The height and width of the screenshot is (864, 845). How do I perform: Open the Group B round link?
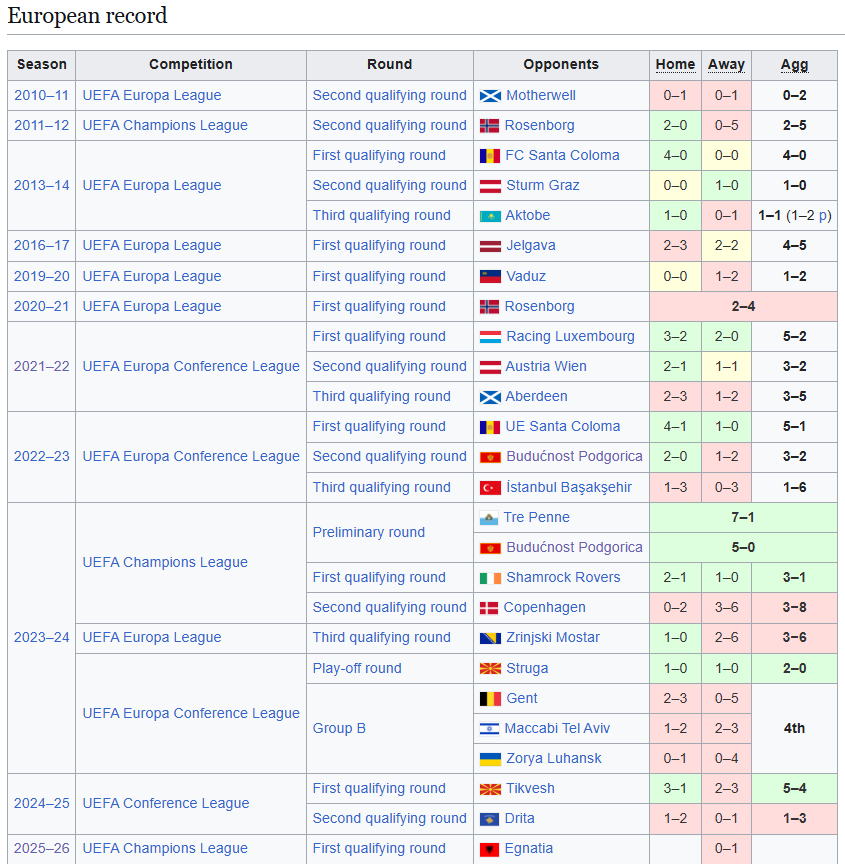[339, 728]
